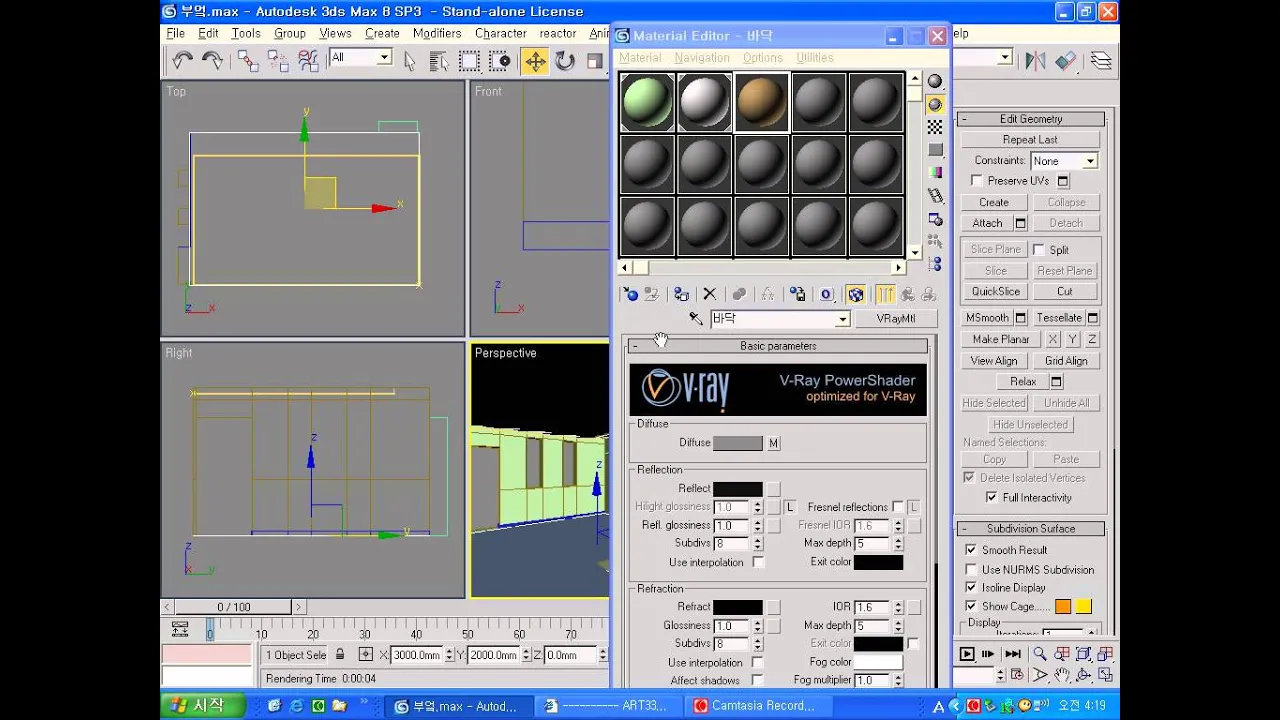1280x720 pixels.
Task: Collapse the Basic parameters rollout
Action: (x=778, y=346)
